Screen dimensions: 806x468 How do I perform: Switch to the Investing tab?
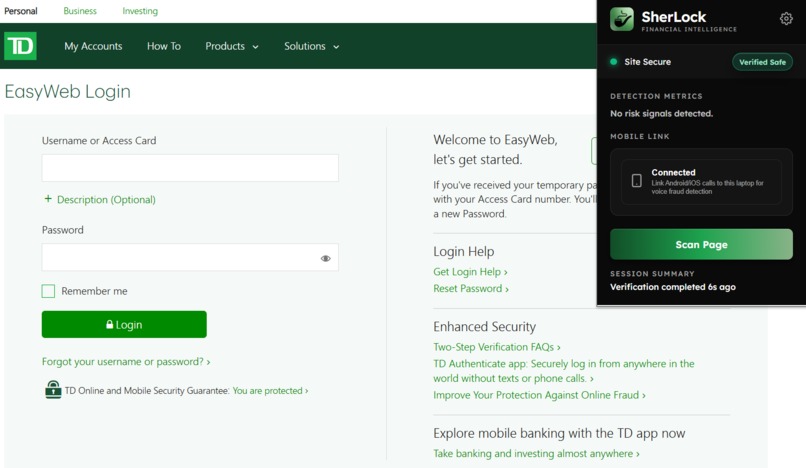[x=140, y=11]
